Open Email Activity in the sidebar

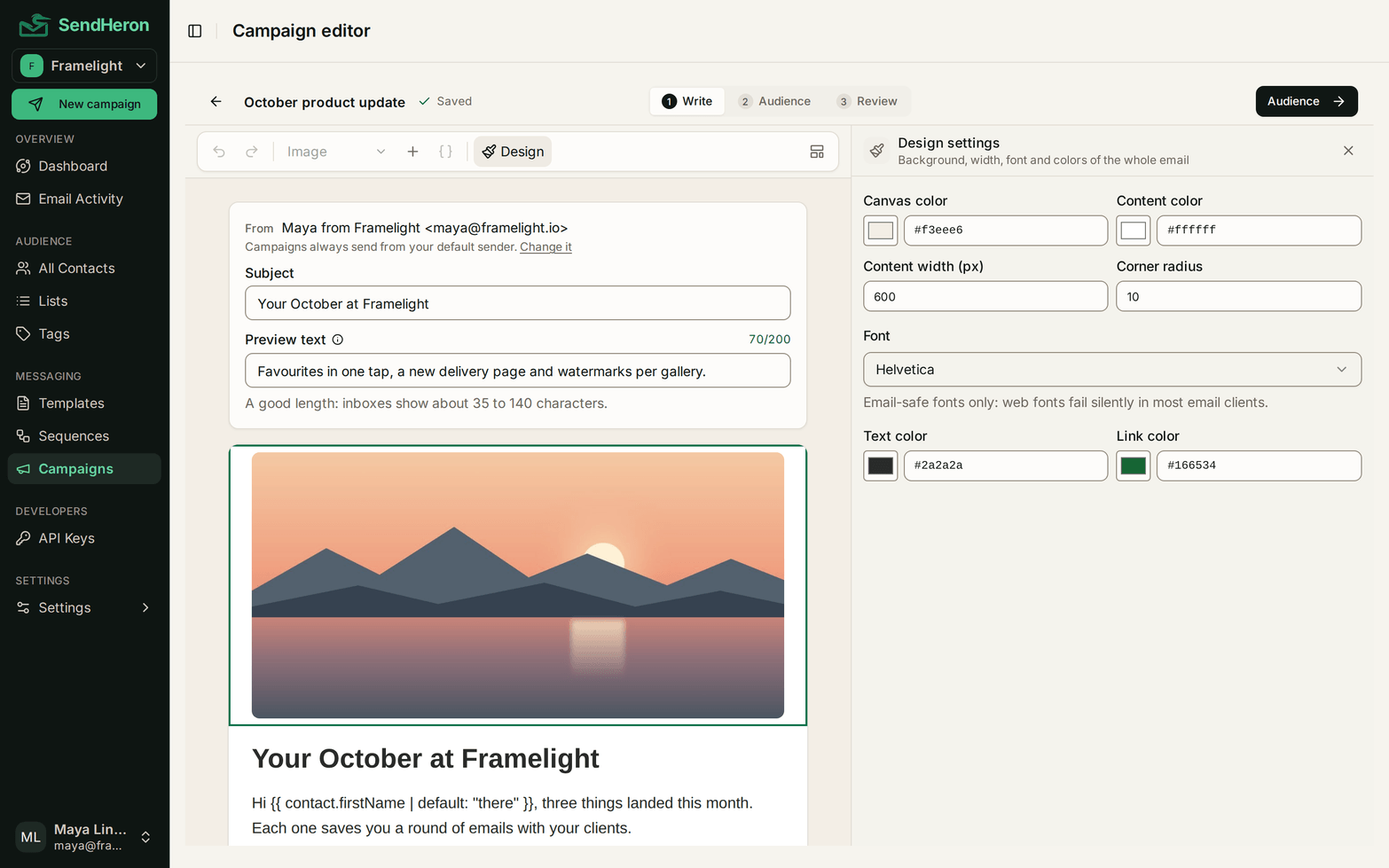84,199
